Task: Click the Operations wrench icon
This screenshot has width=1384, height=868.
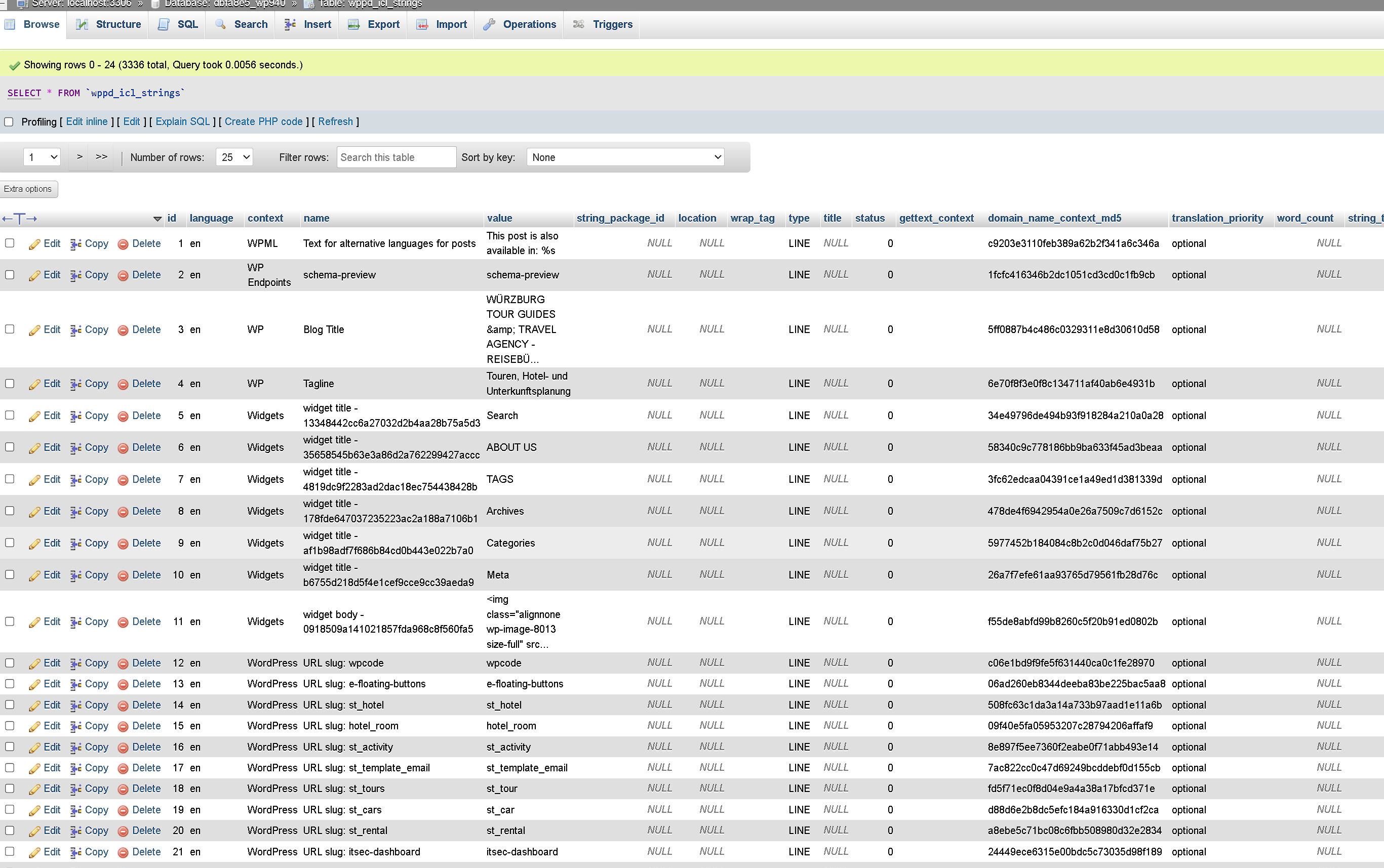Action: pyautogui.click(x=489, y=25)
